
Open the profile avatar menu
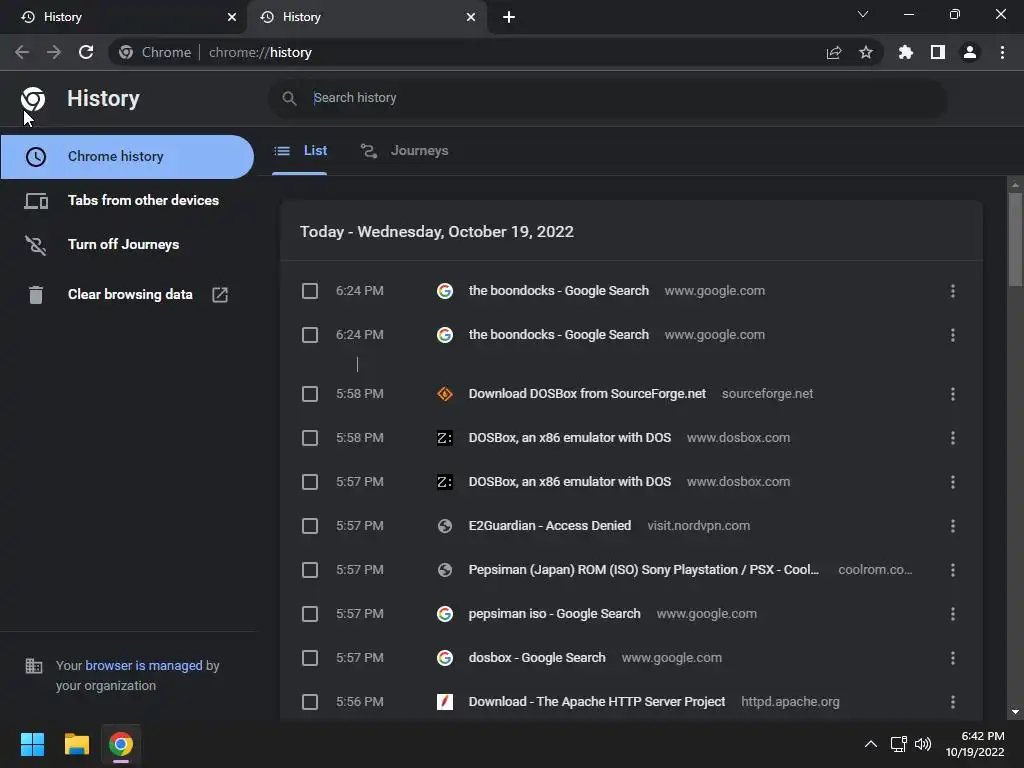pyautogui.click(x=970, y=52)
